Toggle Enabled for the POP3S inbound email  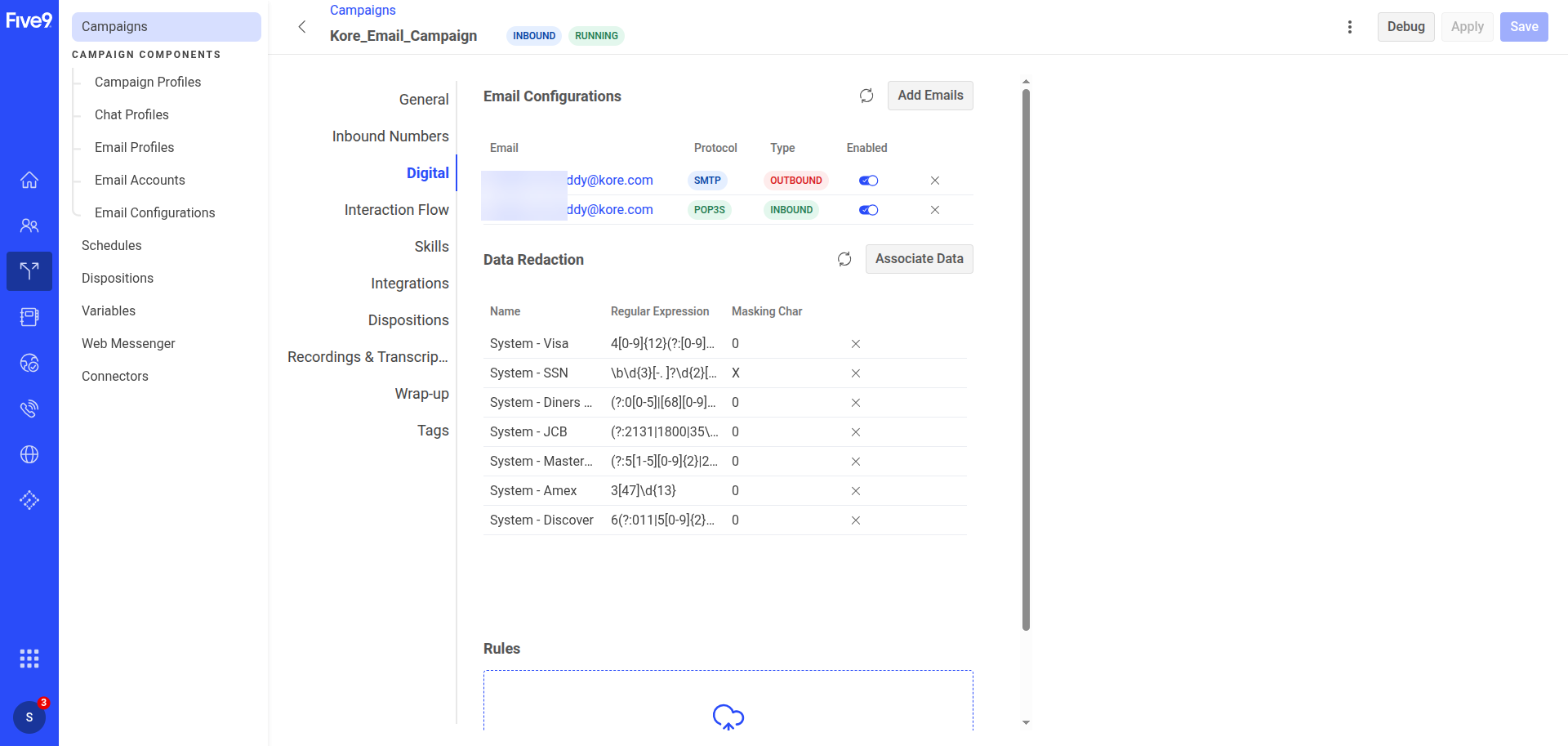868,210
